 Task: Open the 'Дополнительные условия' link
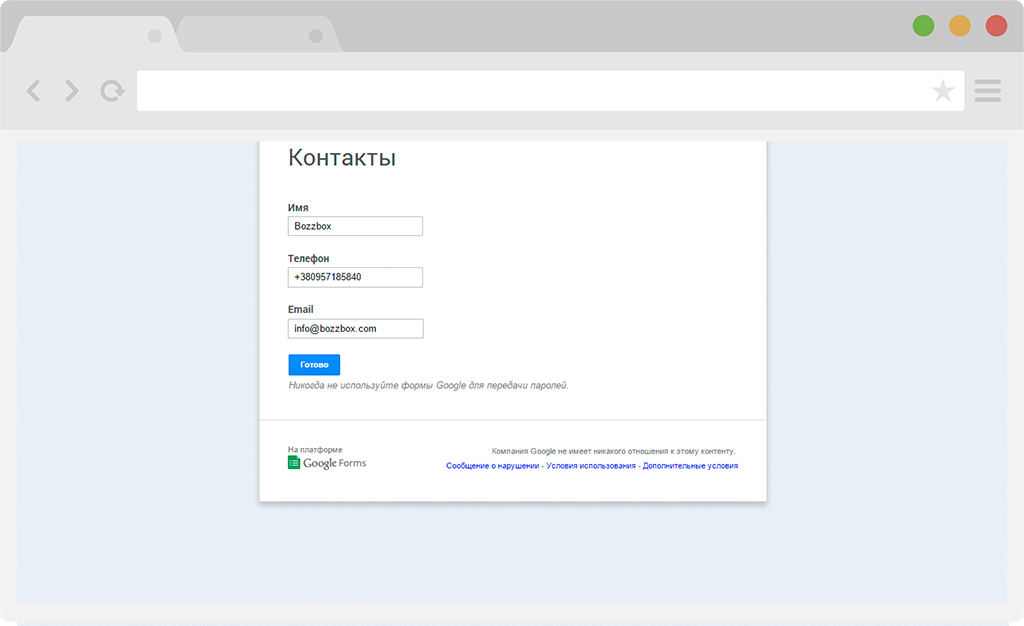[x=694, y=465]
